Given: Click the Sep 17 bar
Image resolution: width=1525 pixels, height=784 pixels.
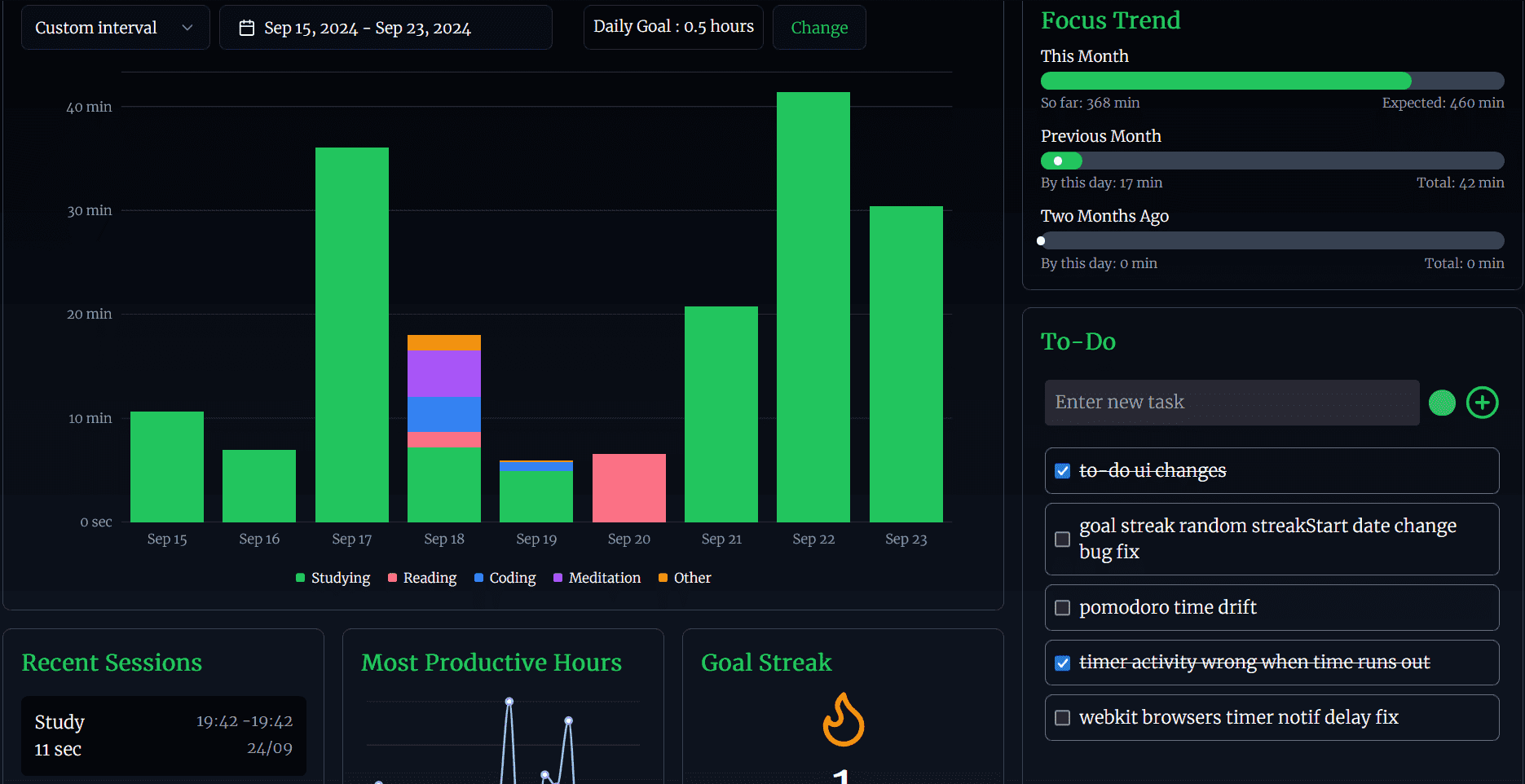Looking at the screenshot, I should (x=352, y=335).
